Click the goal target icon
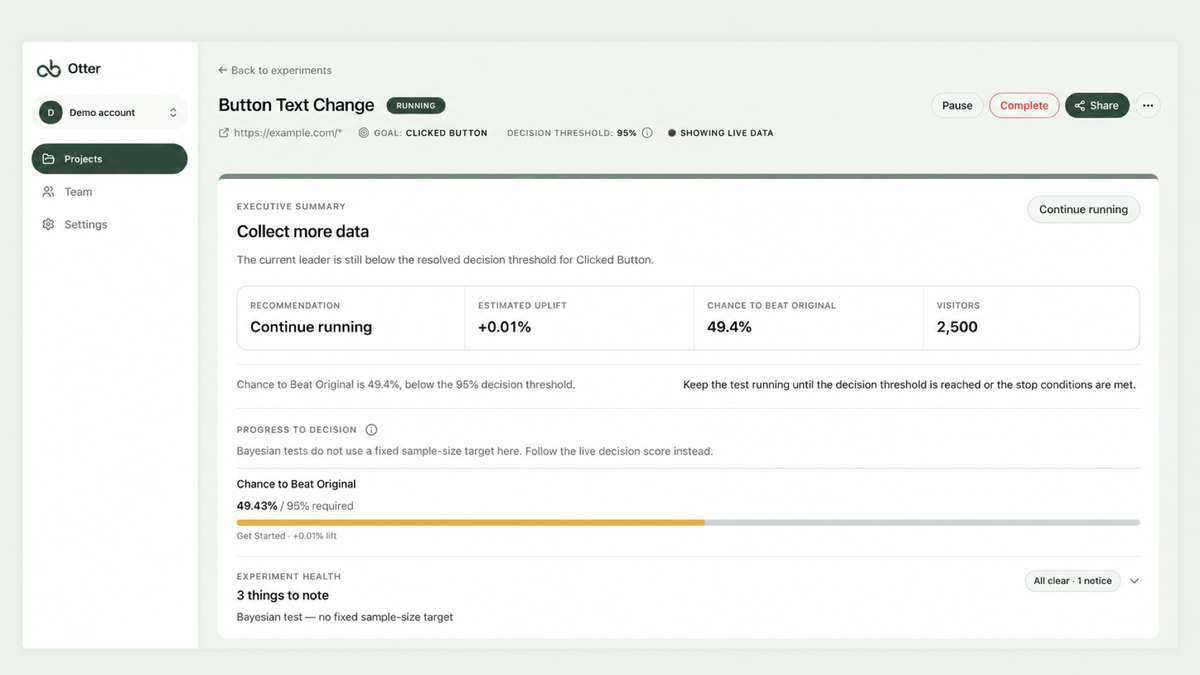Viewport: 1200px width, 675px height. pos(364,133)
